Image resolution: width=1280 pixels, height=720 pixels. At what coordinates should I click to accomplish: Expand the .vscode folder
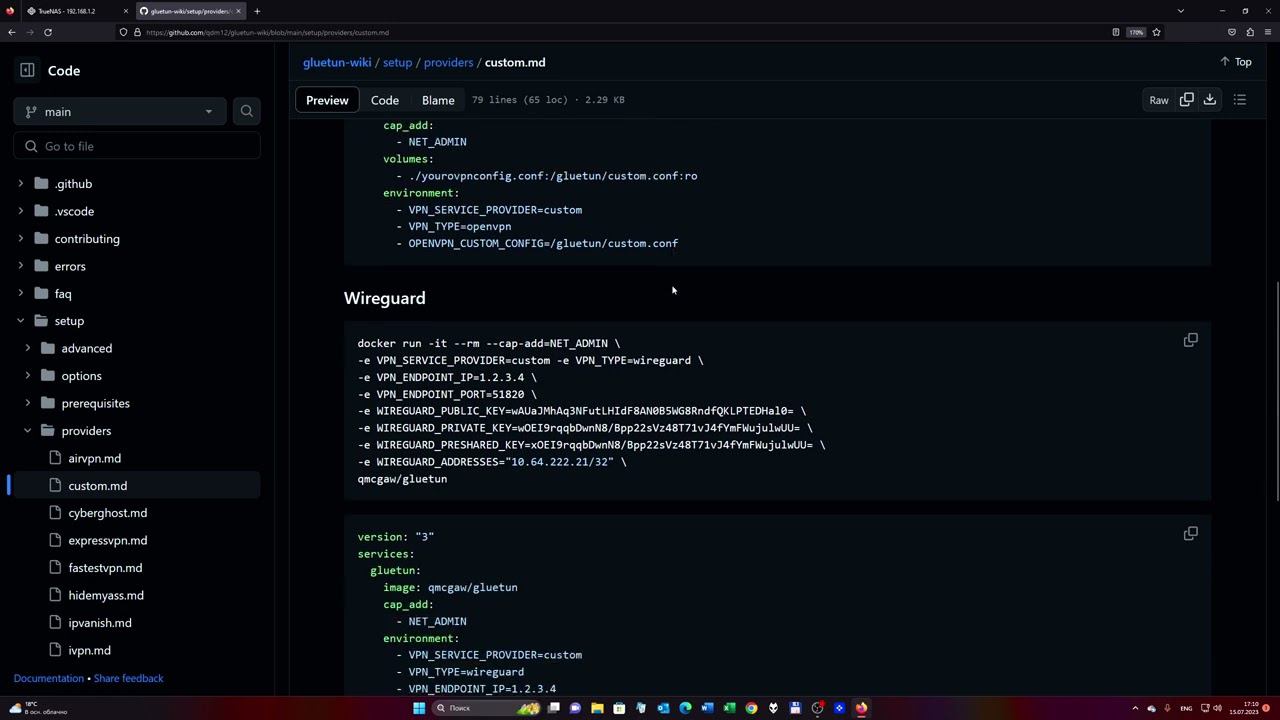(x=20, y=211)
